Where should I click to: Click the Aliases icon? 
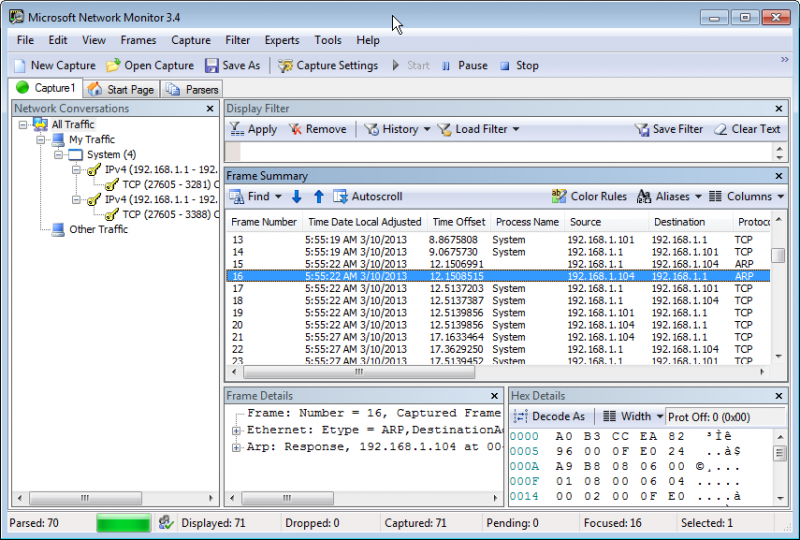[x=644, y=197]
